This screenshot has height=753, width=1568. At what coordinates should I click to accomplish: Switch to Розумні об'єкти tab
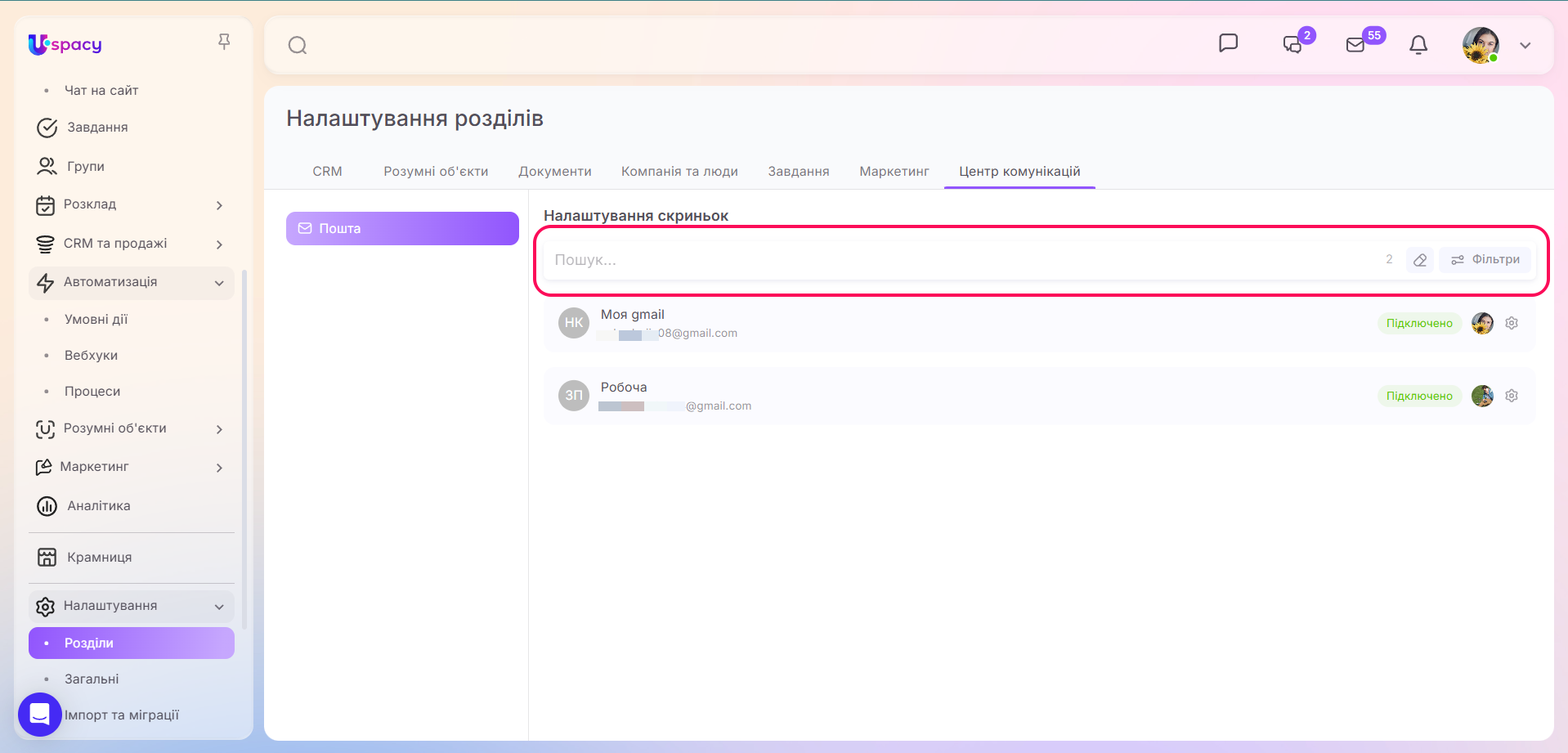(436, 171)
